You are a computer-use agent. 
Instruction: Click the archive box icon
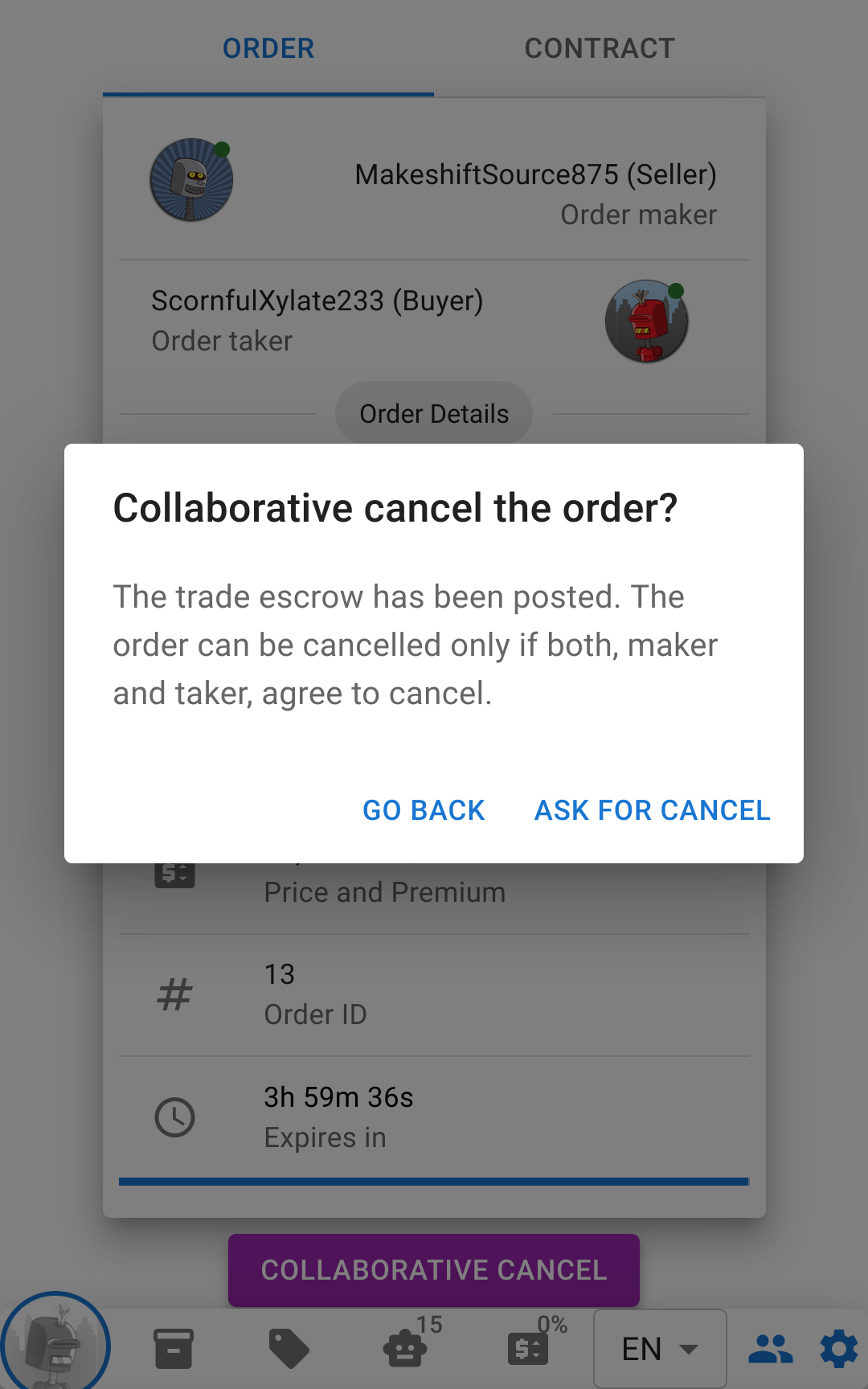[x=174, y=1349]
